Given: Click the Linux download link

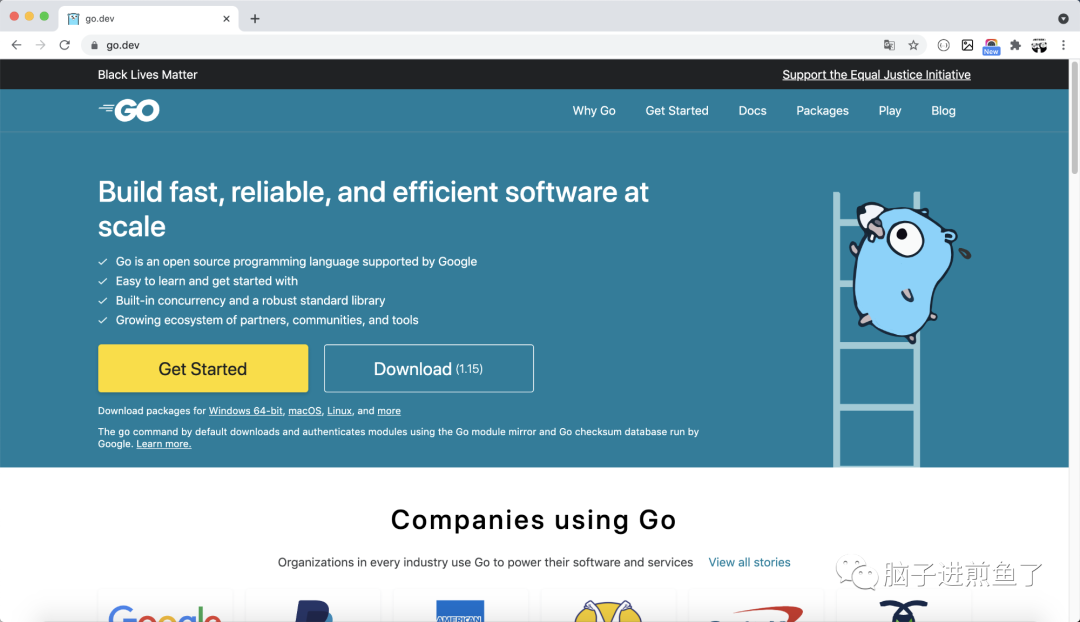Looking at the screenshot, I should tap(339, 411).
